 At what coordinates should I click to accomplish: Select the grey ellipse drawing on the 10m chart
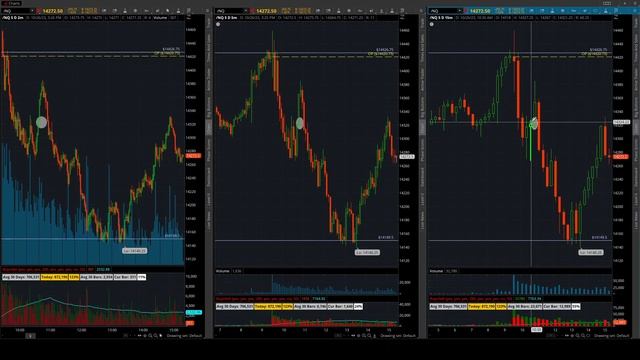click(534, 123)
